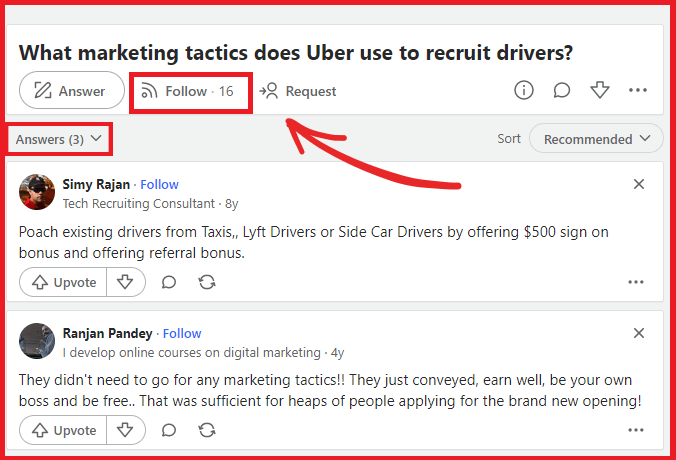Share Simy Rajan's answer

[207, 282]
